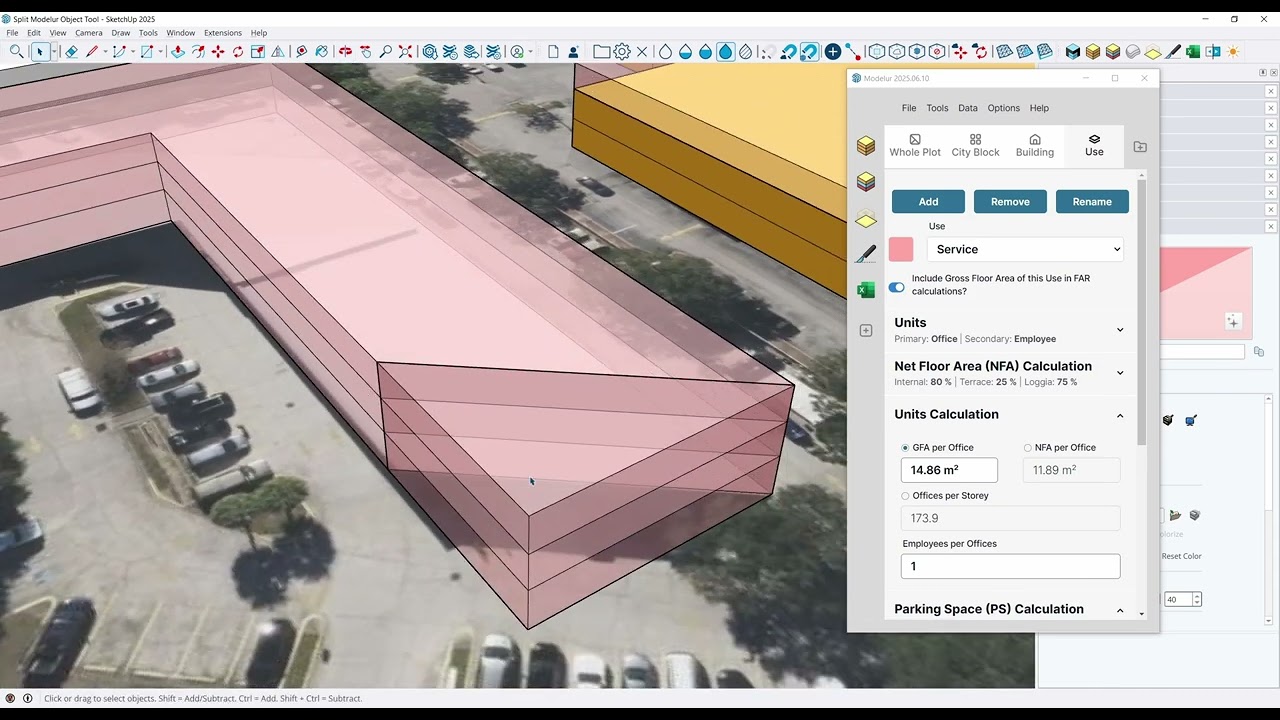The width and height of the screenshot is (1280, 720).
Task: Click the plus-box icon in Modelur sidebar
Action: pos(866,331)
